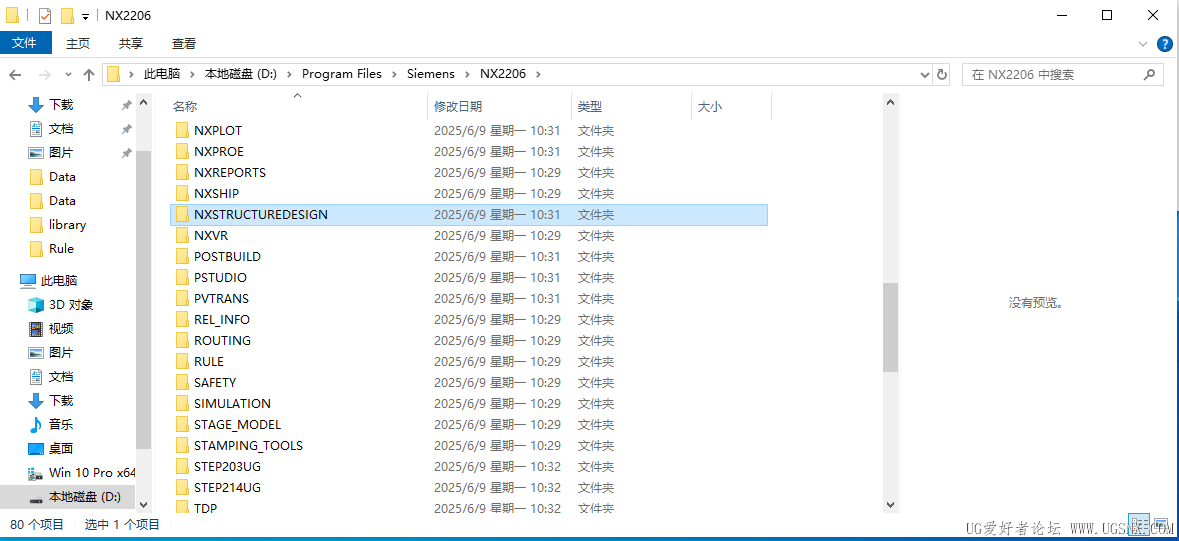This screenshot has width=1179, height=541.
Task: Click the NXREPORTS folder icon
Action: 181,172
